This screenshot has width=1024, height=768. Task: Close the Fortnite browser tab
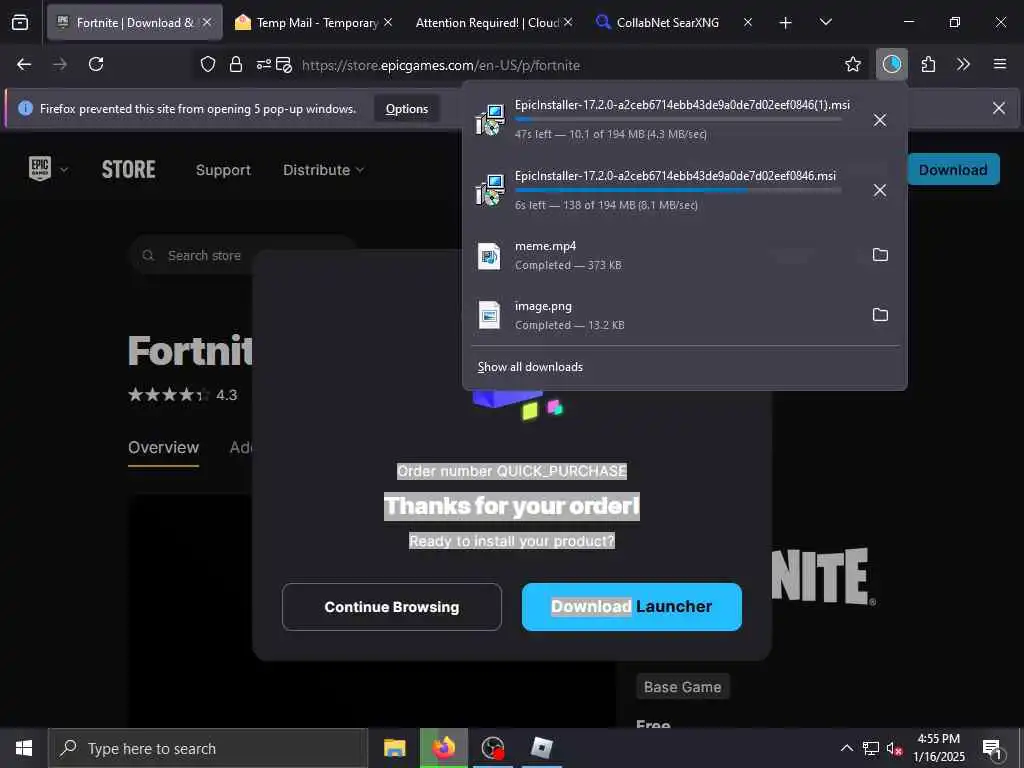[207, 22]
